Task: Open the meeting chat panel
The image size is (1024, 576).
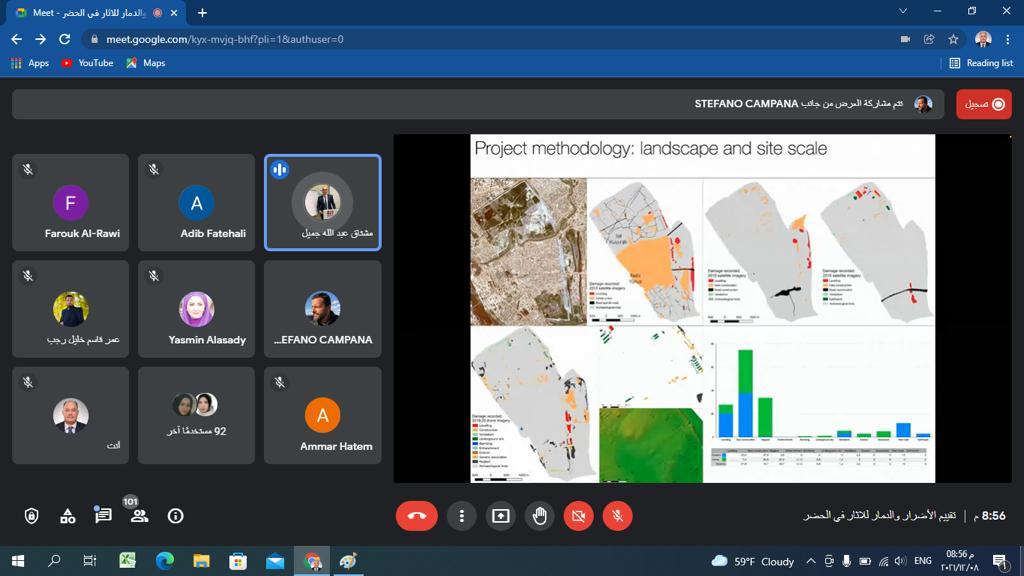Action: (x=103, y=516)
